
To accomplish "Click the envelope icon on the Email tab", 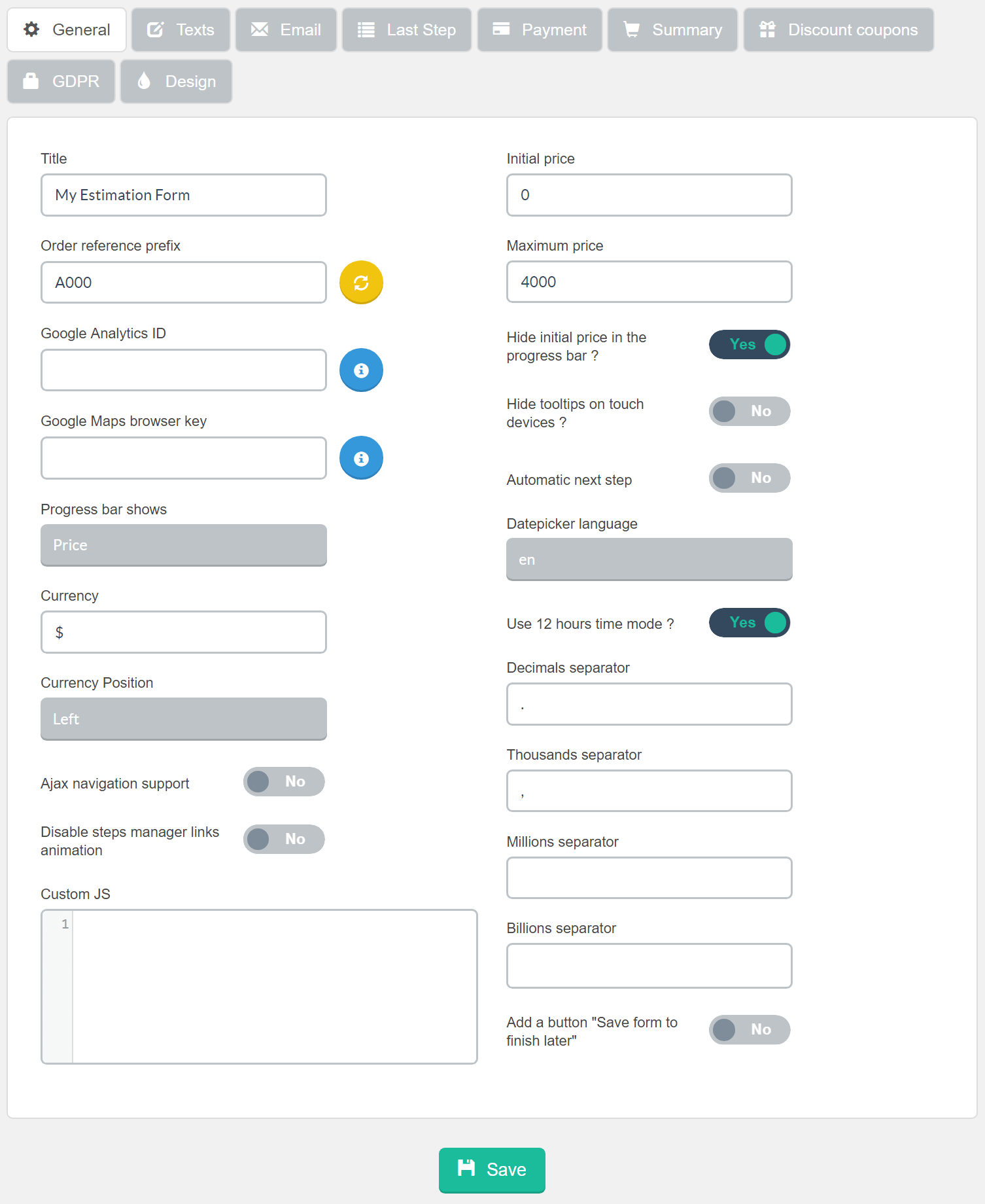I will coord(260,29).
